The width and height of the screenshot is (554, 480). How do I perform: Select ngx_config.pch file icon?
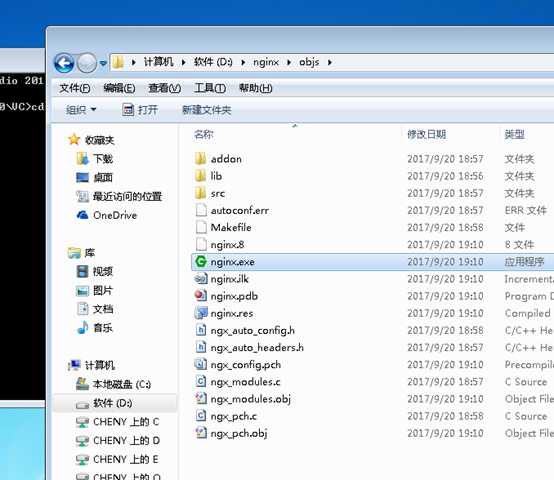tap(201, 364)
